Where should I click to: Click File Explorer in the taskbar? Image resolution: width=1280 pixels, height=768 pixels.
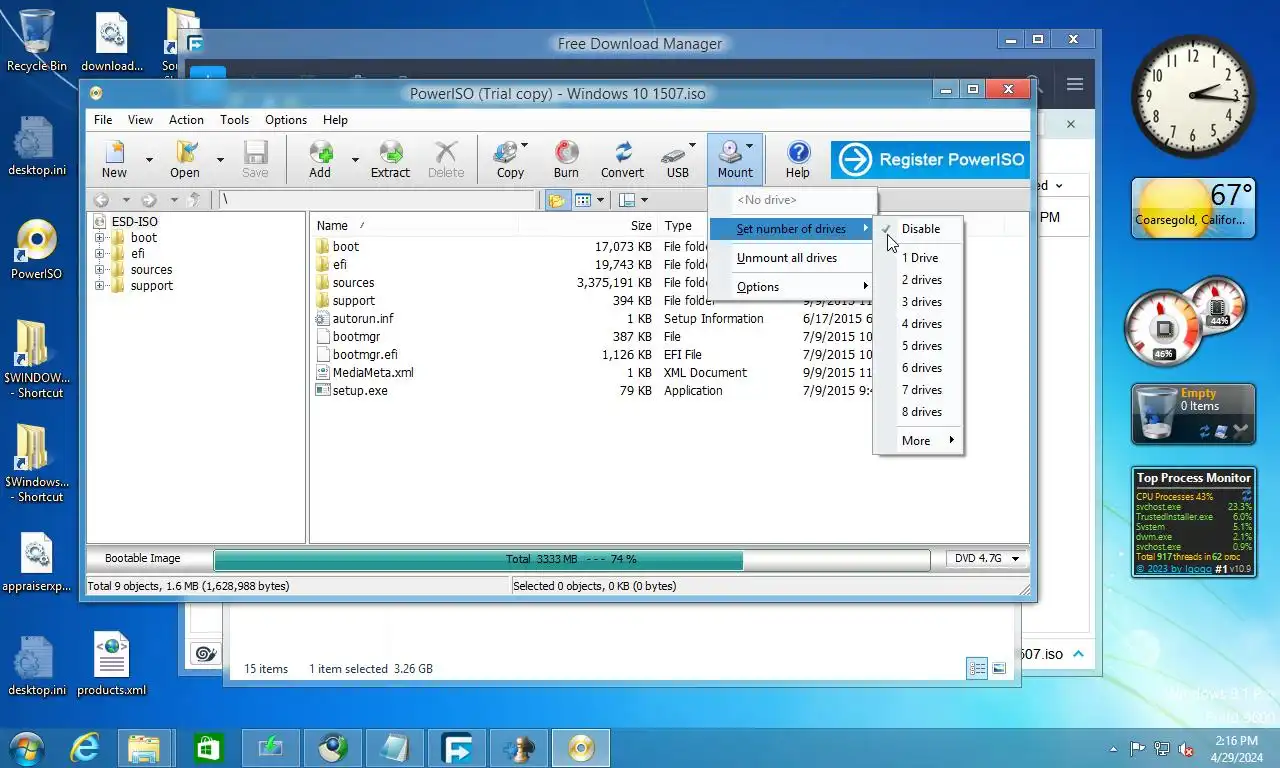(x=144, y=748)
